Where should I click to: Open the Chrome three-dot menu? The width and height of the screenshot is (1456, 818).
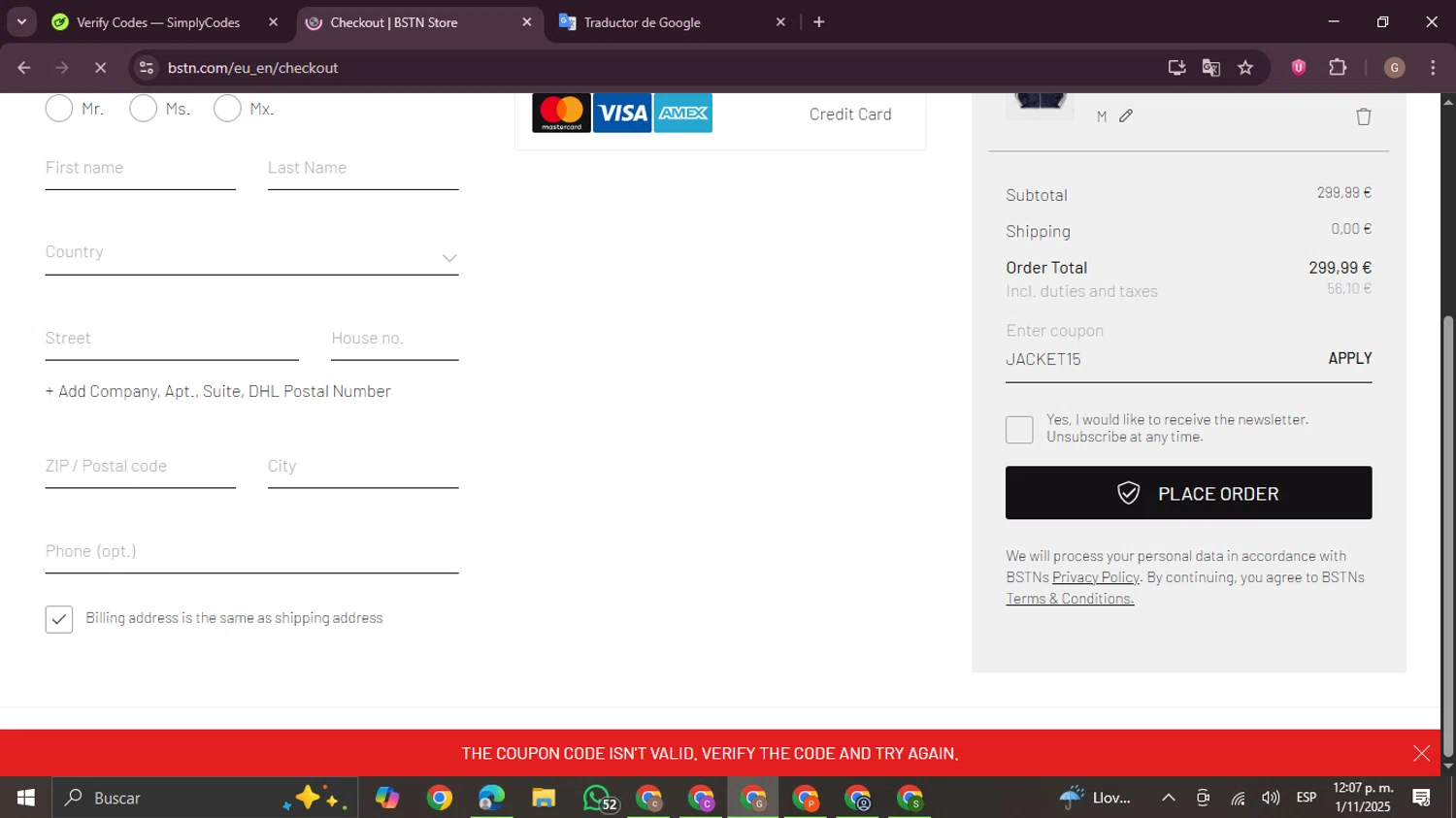point(1433,68)
